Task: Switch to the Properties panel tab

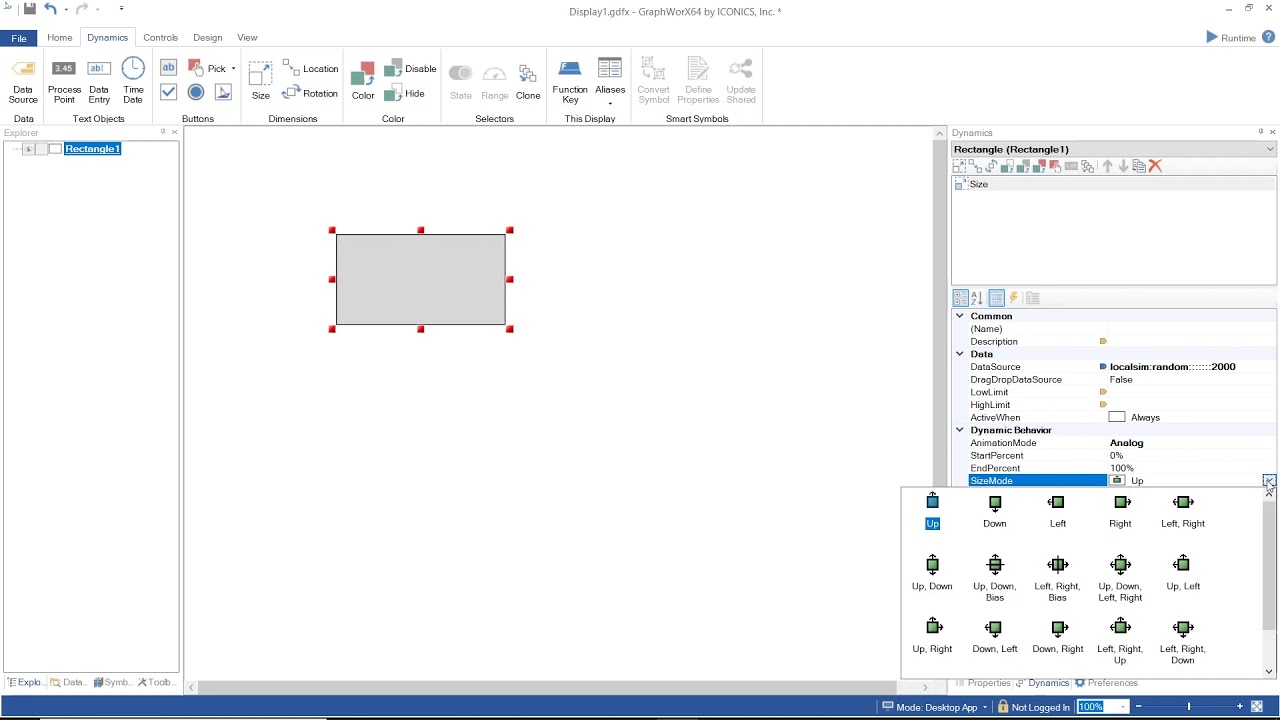Action: 983,683
